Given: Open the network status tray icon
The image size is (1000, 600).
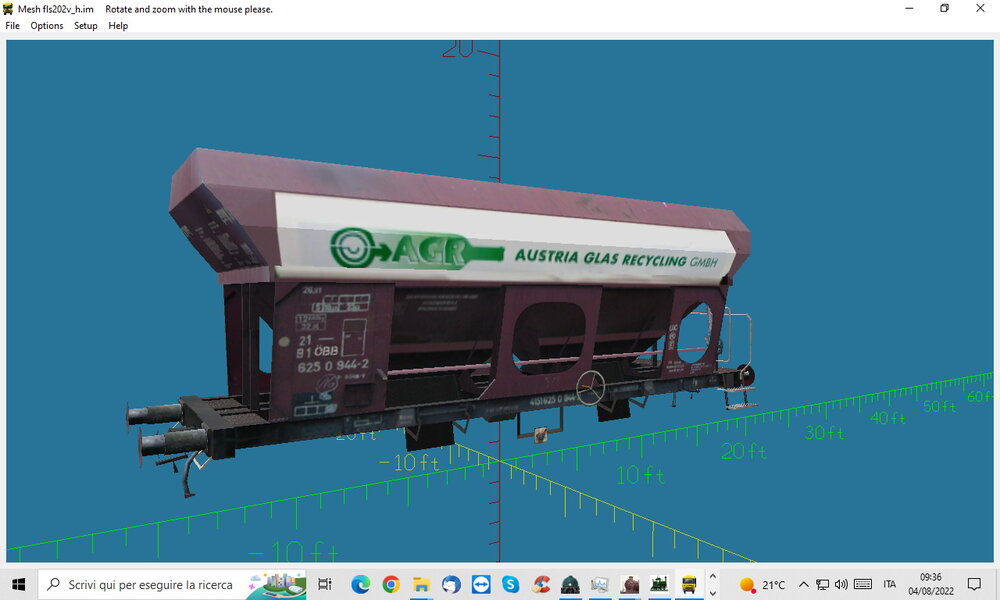Looking at the screenshot, I should point(823,584).
